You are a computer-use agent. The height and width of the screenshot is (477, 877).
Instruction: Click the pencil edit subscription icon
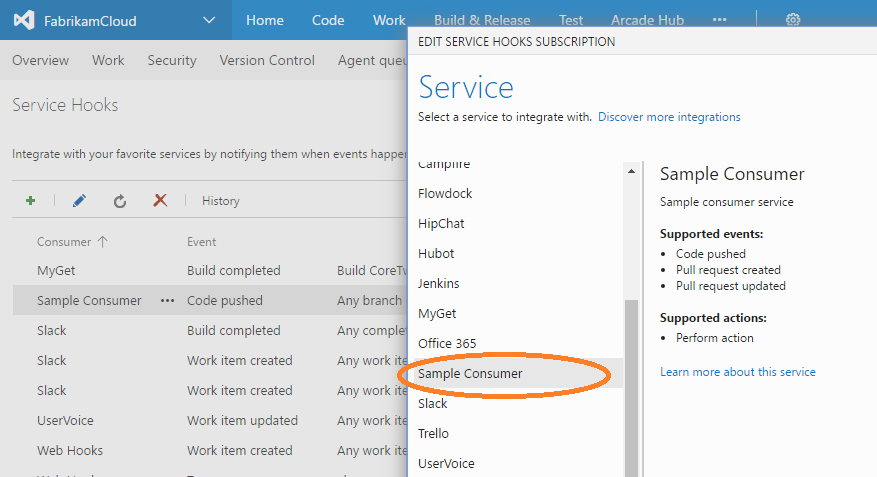[x=80, y=201]
